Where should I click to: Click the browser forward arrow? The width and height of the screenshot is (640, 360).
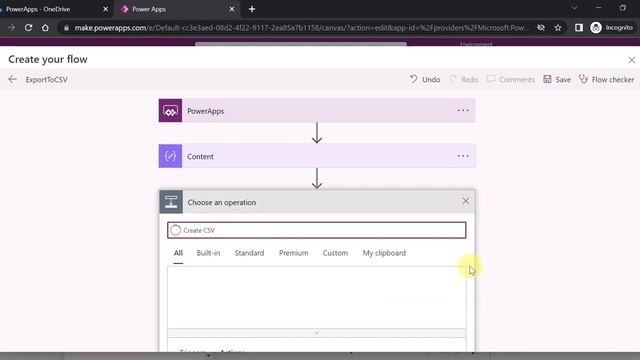point(11,28)
